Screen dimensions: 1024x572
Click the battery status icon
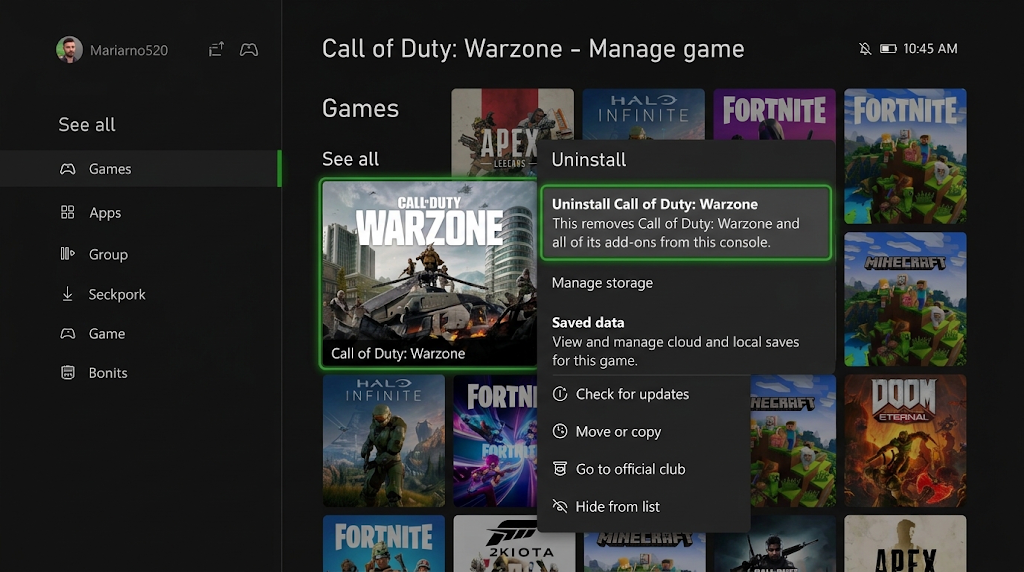click(x=888, y=48)
